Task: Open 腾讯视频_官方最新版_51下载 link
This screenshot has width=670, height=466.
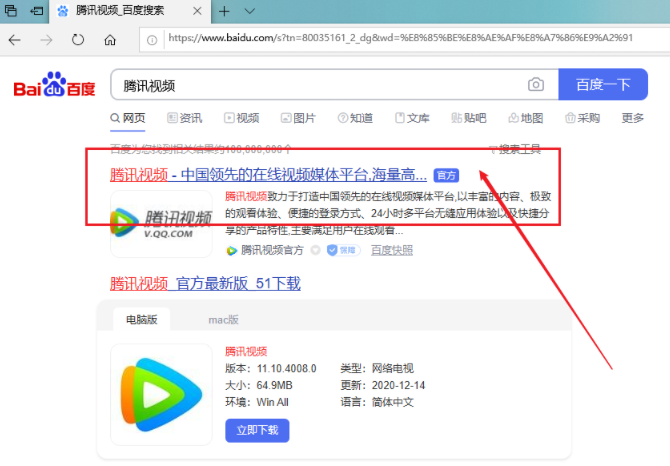Action: click(205, 284)
